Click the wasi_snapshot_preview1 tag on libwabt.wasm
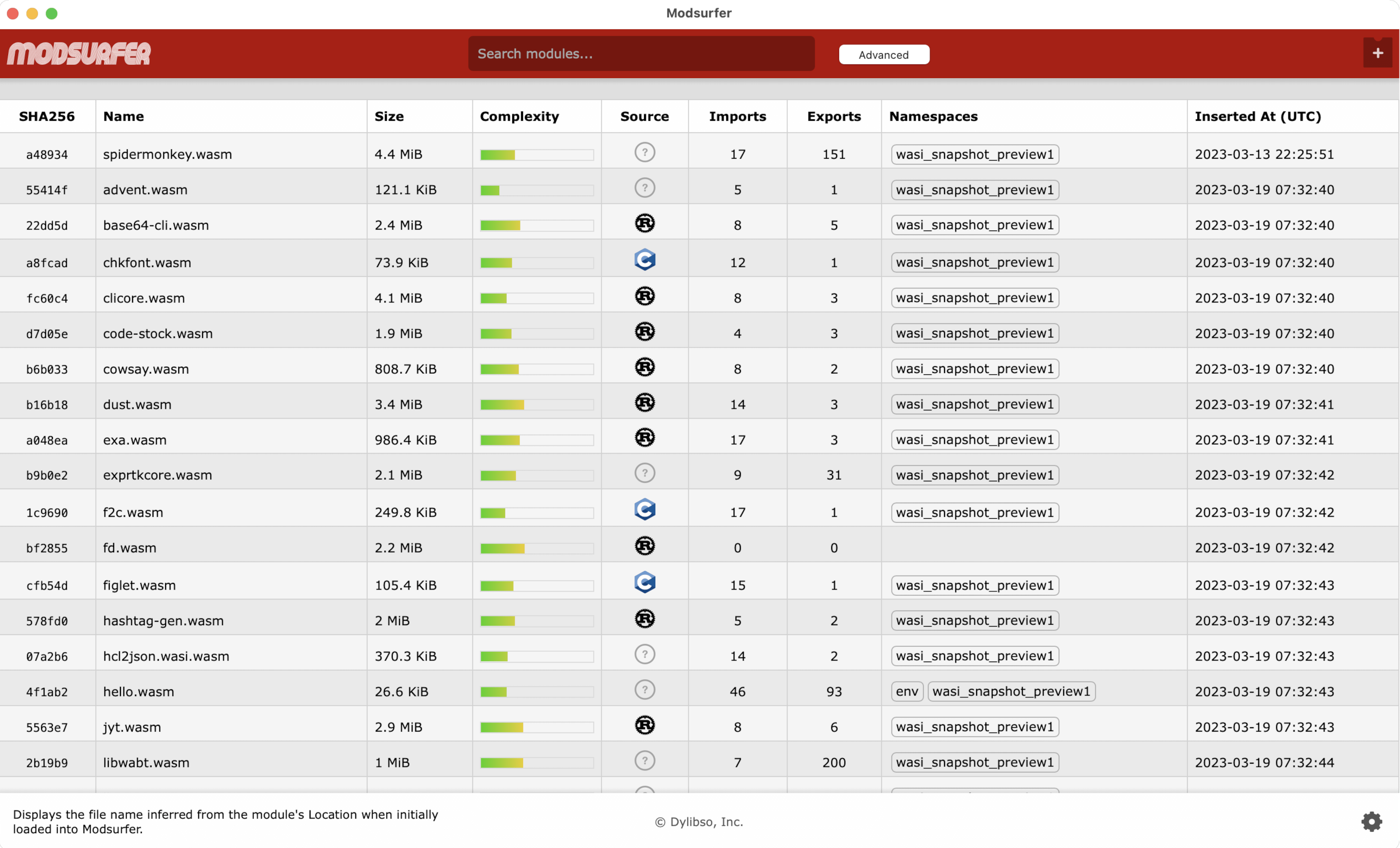1400x848 pixels. point(974,762)
